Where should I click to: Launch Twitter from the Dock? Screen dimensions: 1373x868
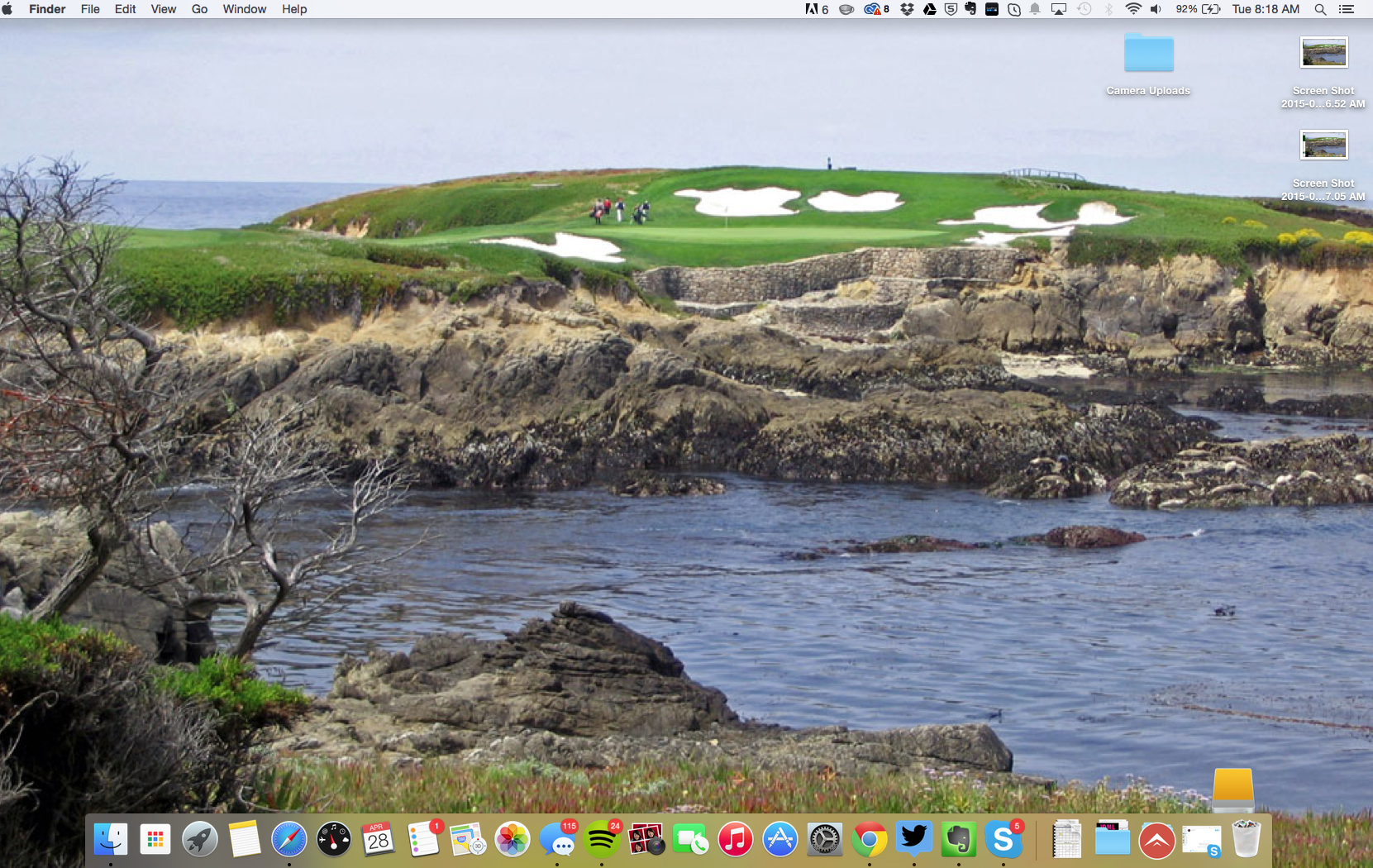click(913, 838)
